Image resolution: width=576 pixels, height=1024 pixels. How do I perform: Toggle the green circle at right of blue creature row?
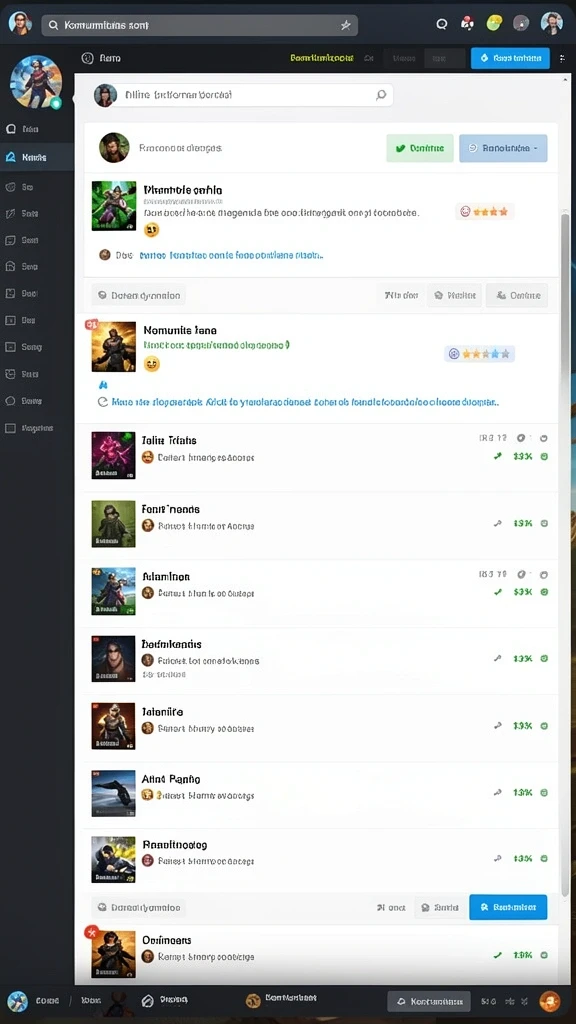point(544,792)
